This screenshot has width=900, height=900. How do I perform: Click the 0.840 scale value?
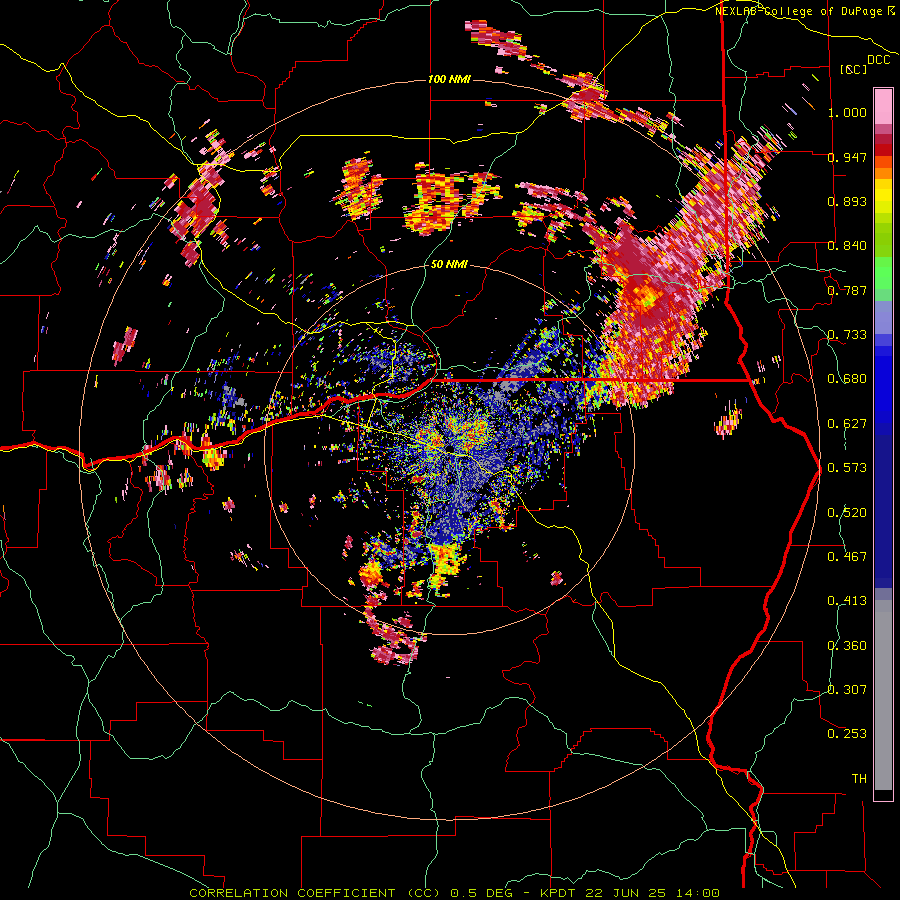[x=847, y=246]
